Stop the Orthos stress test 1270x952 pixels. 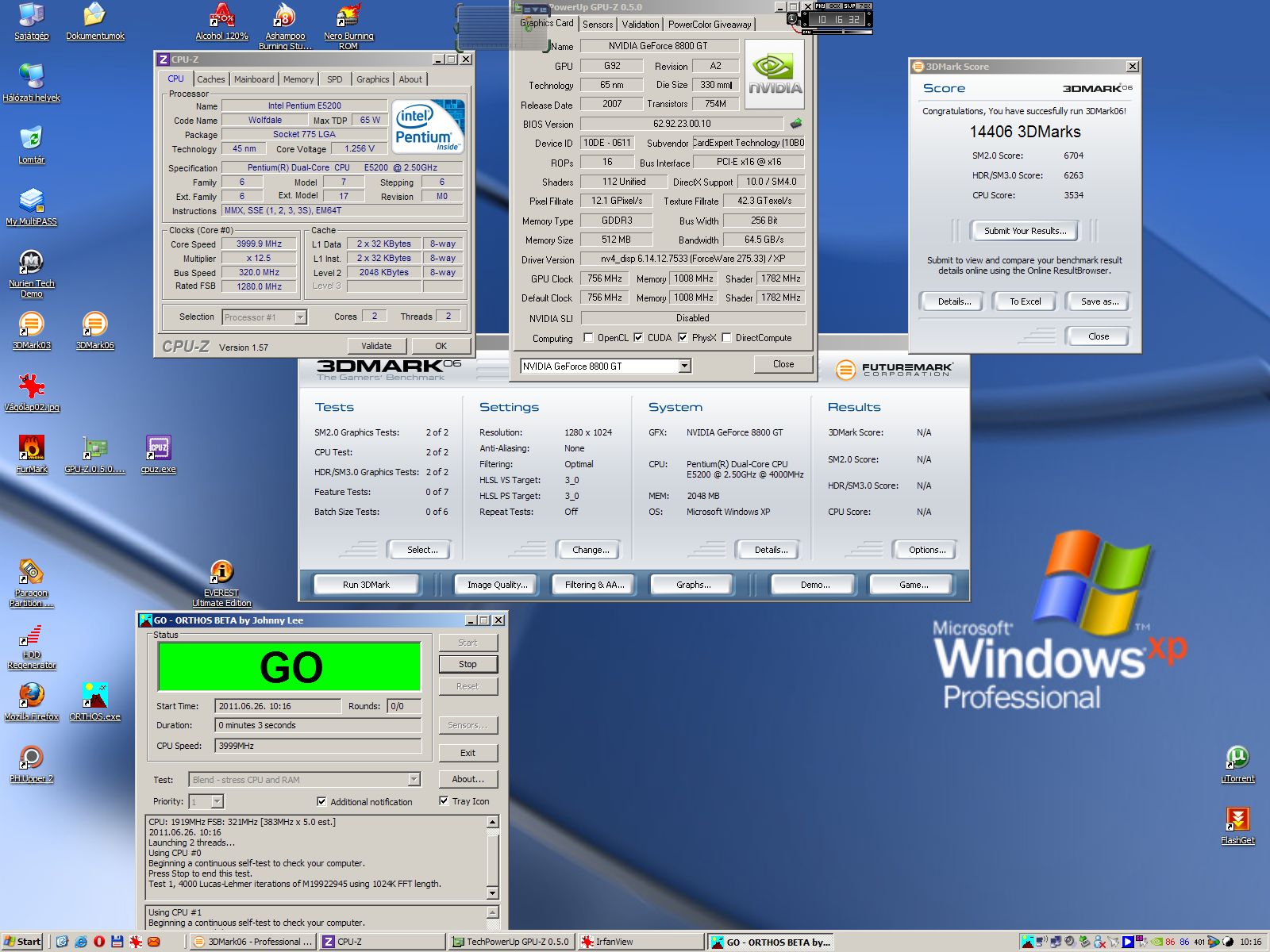tap(468, 664)
